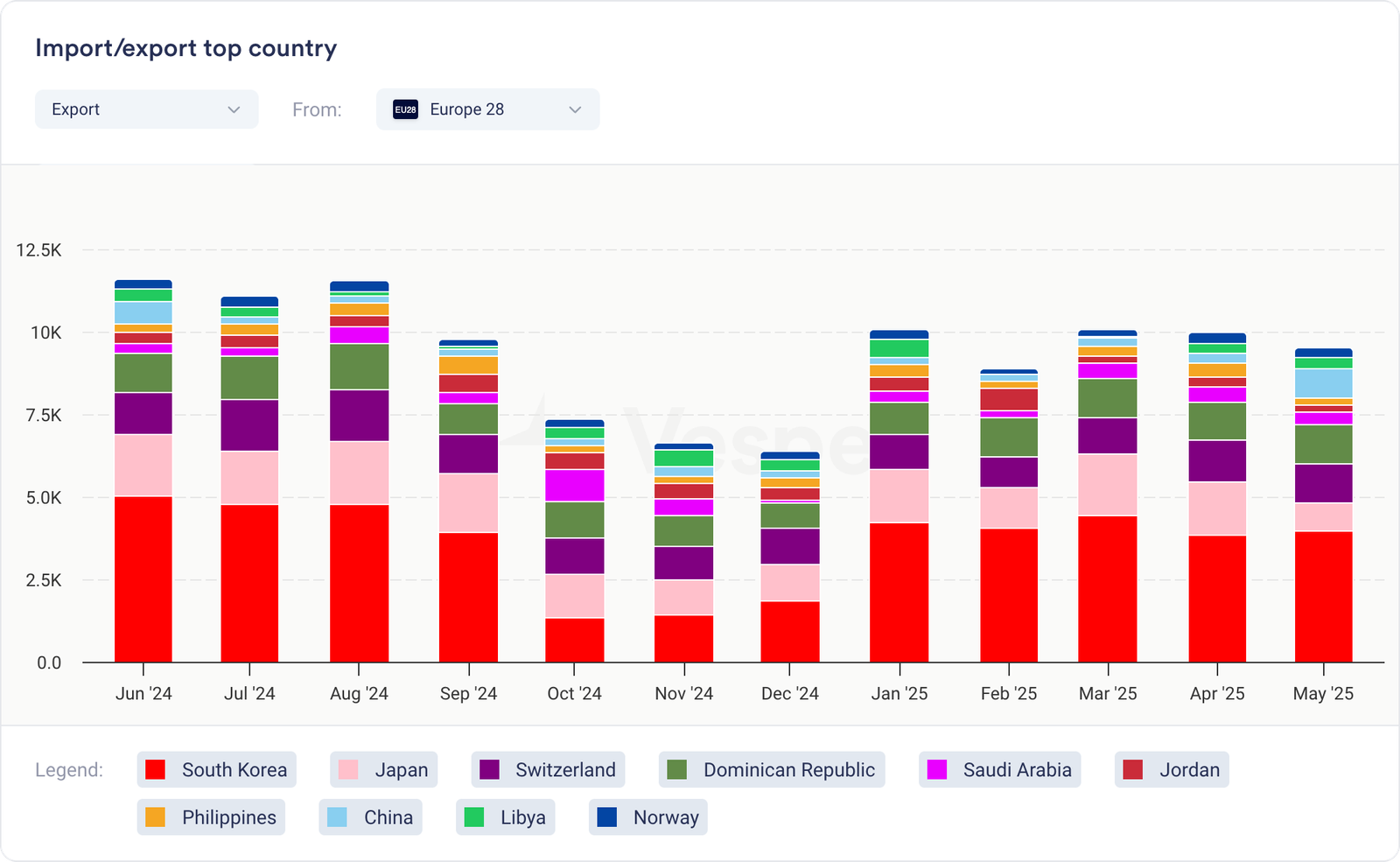The width and height of the screenshot is (1400, 862).
Task: Select the May '25 x-axis label
Action: tap(1323, 694)
